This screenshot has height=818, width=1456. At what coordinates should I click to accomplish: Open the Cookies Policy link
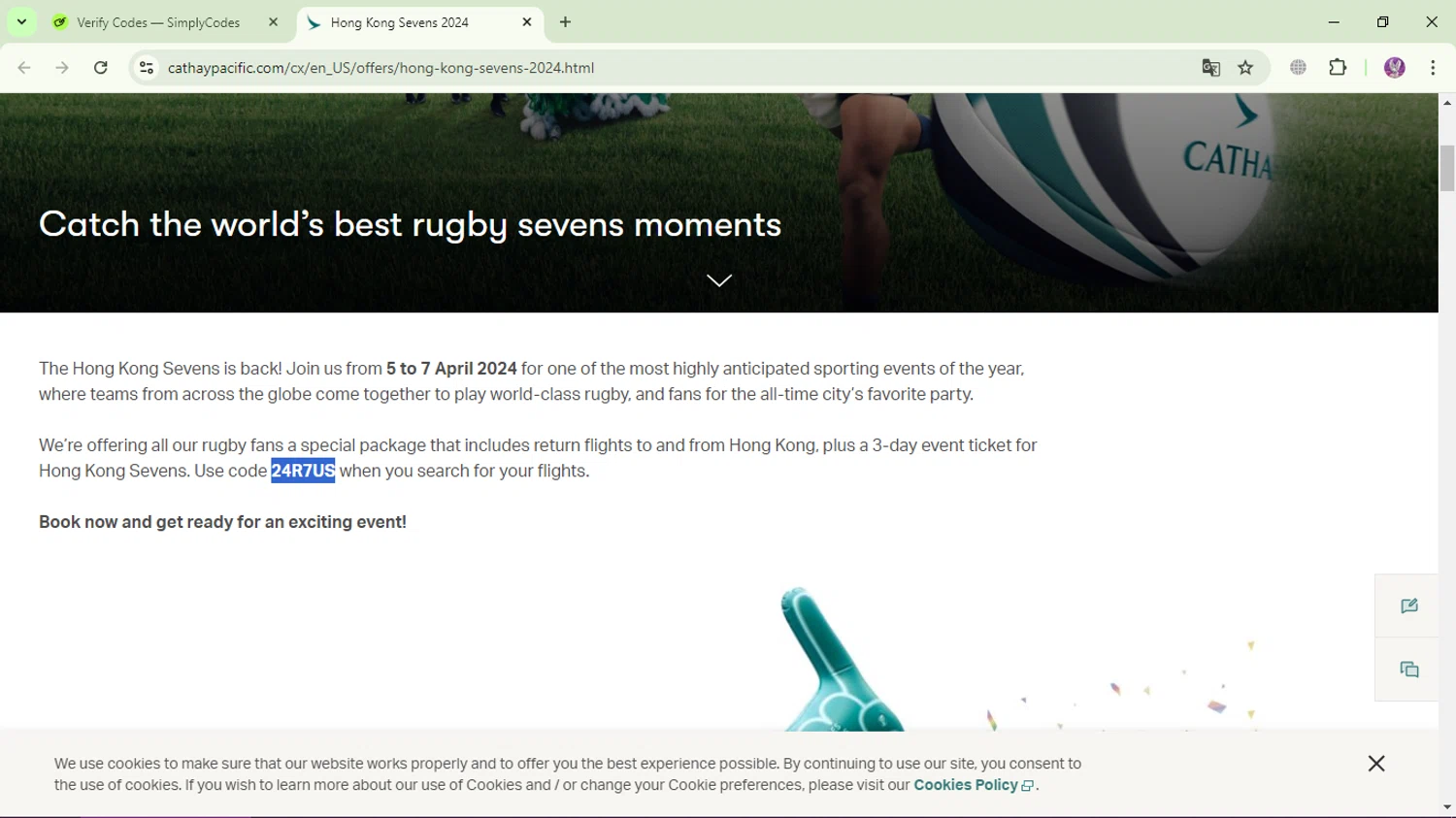(x=974, y=785)
